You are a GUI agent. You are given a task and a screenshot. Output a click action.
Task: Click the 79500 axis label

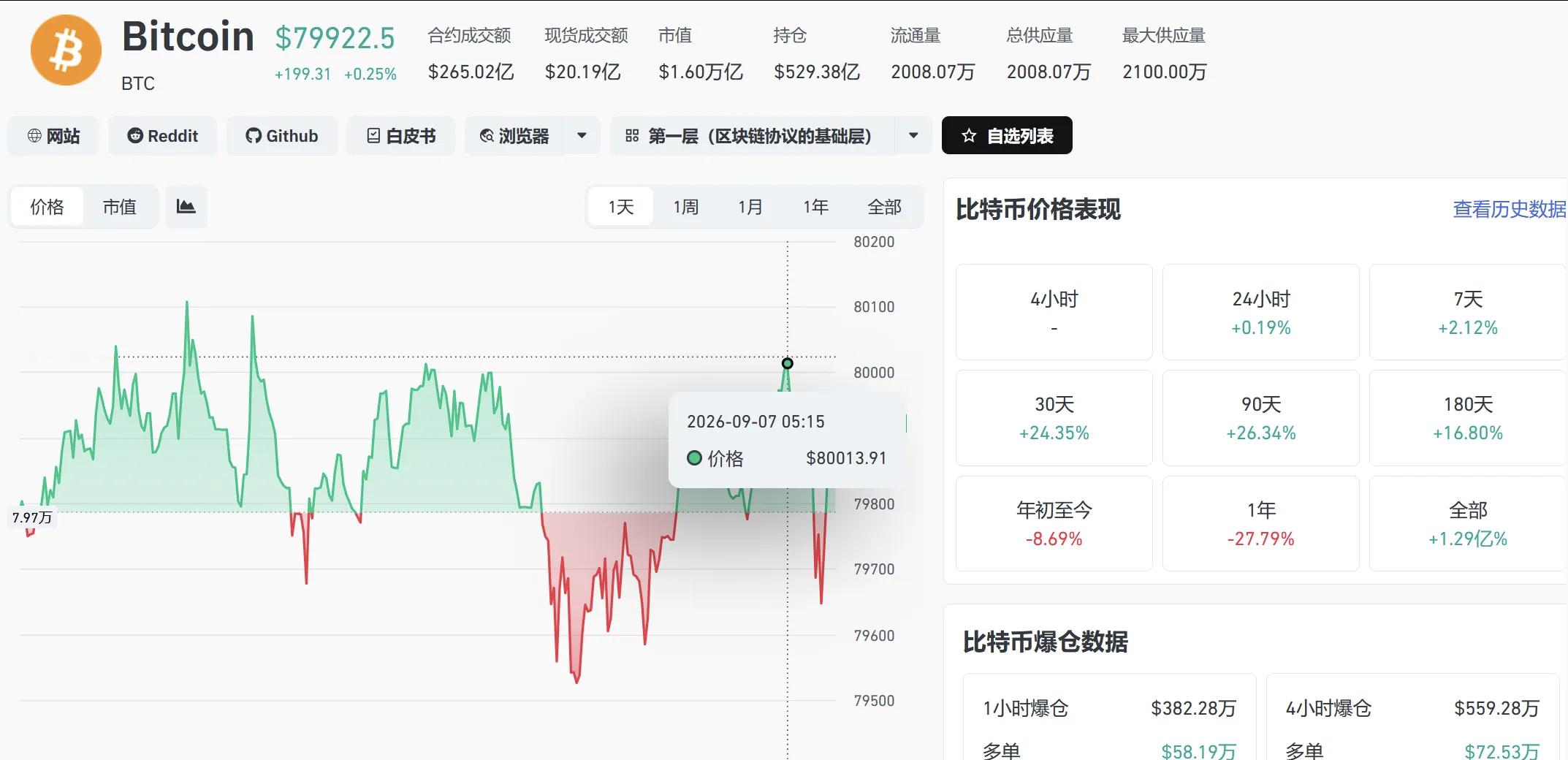tap(874, 701)
